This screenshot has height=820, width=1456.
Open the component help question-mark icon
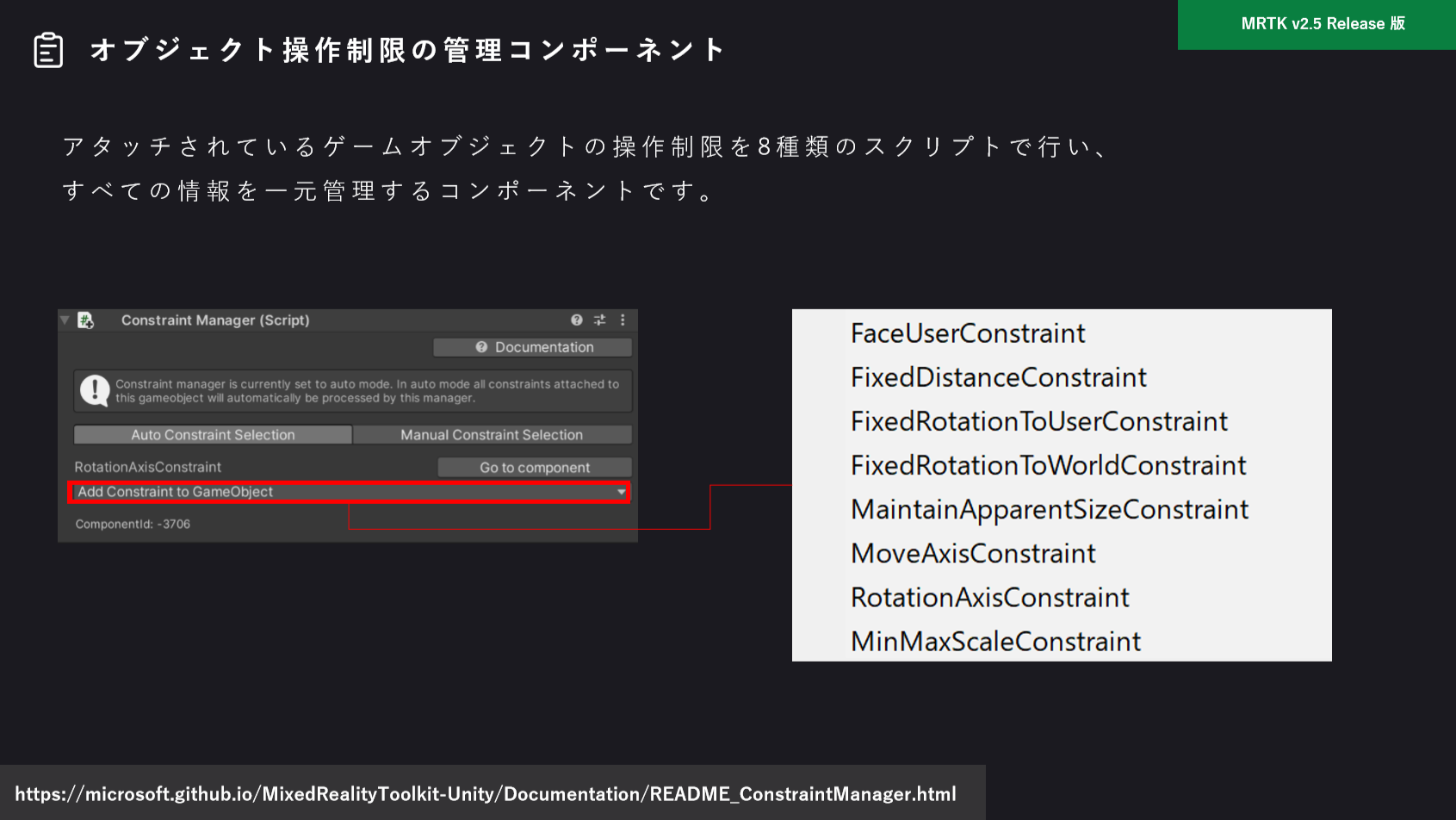tap(577, 320)
